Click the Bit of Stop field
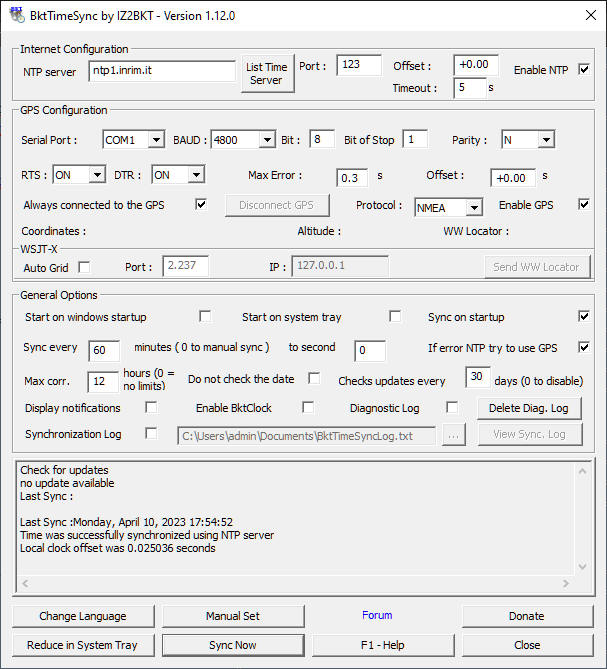607x669 pixels. [415, 139]
